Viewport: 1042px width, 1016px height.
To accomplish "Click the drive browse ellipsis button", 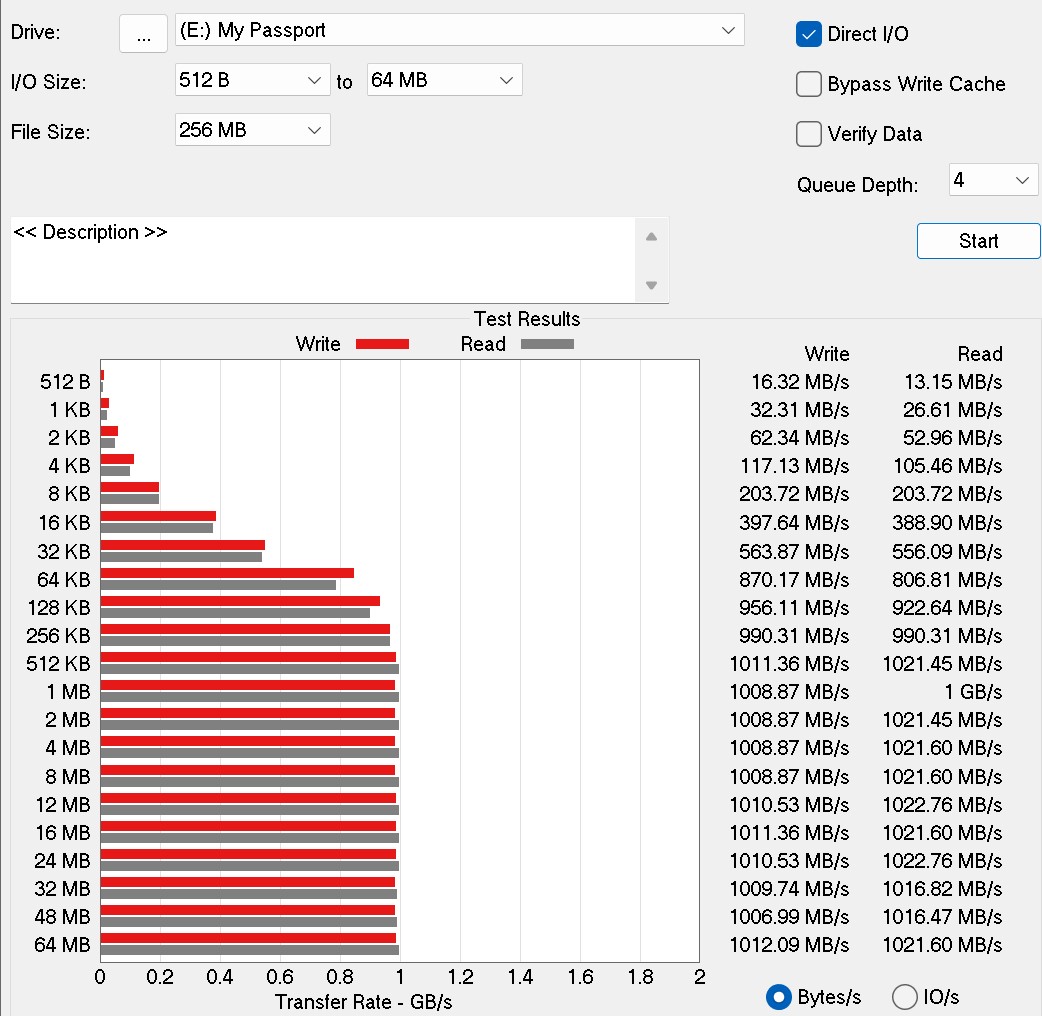I will pos(143,33).
